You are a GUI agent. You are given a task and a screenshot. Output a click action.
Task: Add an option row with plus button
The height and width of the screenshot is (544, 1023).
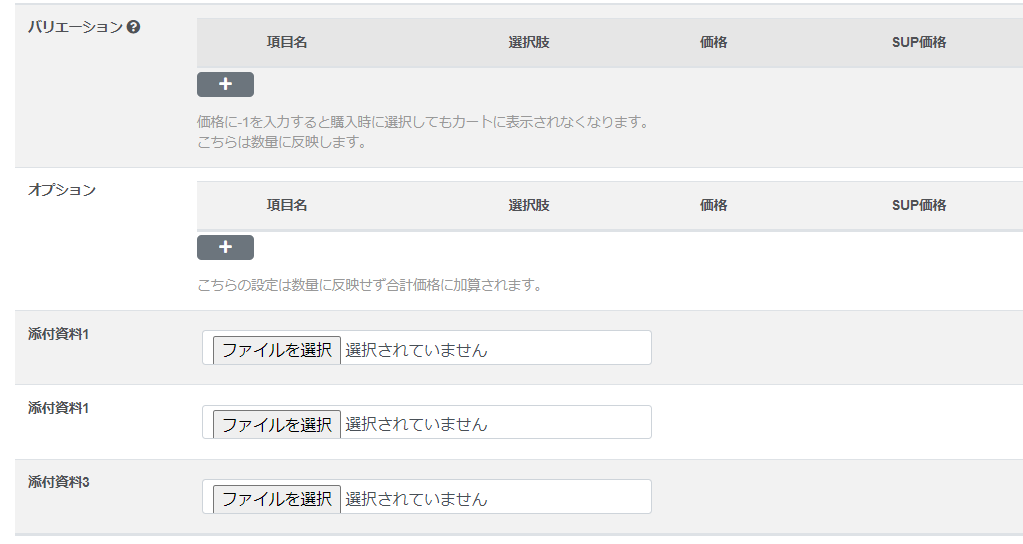225,247
